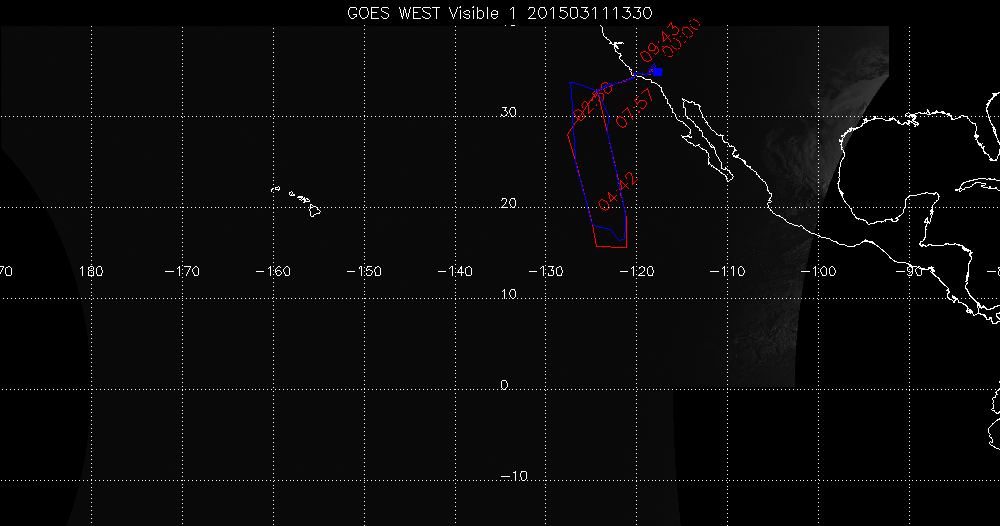The width and height of the screenshot is (1000, 526).
Task: Select the red time label 07:57
Action: coord(635,108)
